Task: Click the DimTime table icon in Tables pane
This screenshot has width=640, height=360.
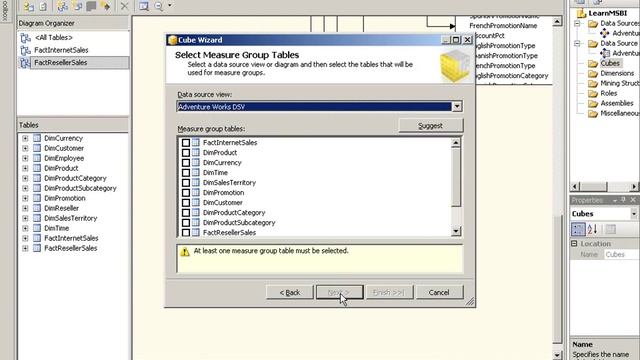Action: (37, 228)
